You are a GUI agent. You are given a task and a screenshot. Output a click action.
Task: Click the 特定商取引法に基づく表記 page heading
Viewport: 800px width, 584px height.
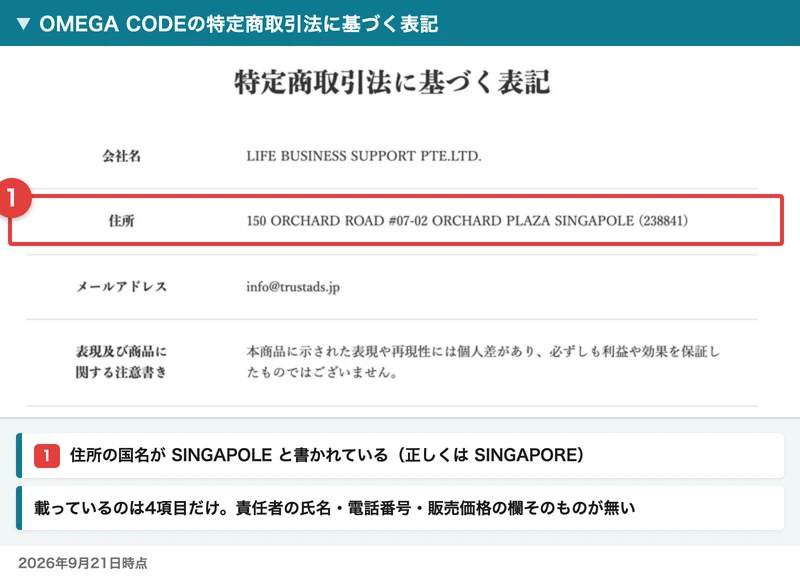tap(392, 82)
